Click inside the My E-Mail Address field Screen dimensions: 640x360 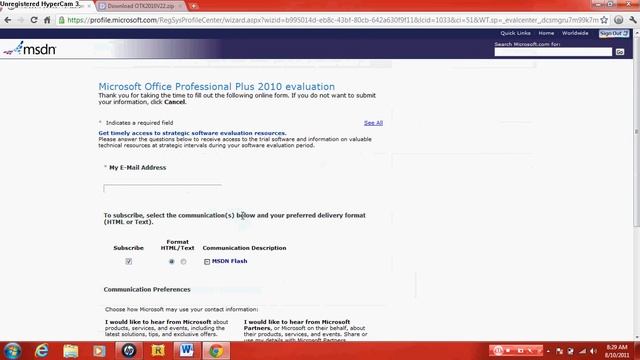point(162,188)
